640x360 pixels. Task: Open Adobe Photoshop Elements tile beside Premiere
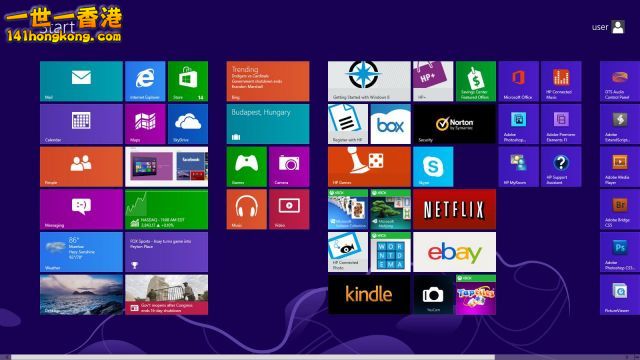coord(518,124)
